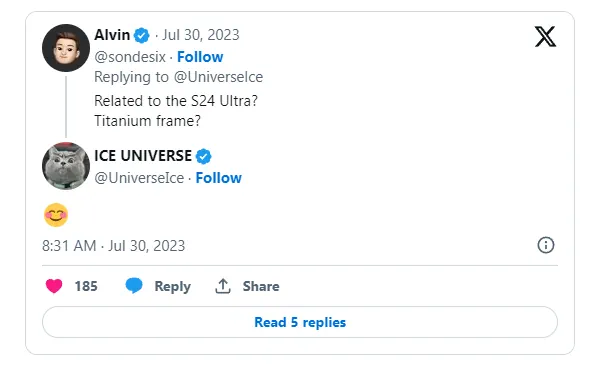Open the tweet info circle icon

click(x=545, y=246)
